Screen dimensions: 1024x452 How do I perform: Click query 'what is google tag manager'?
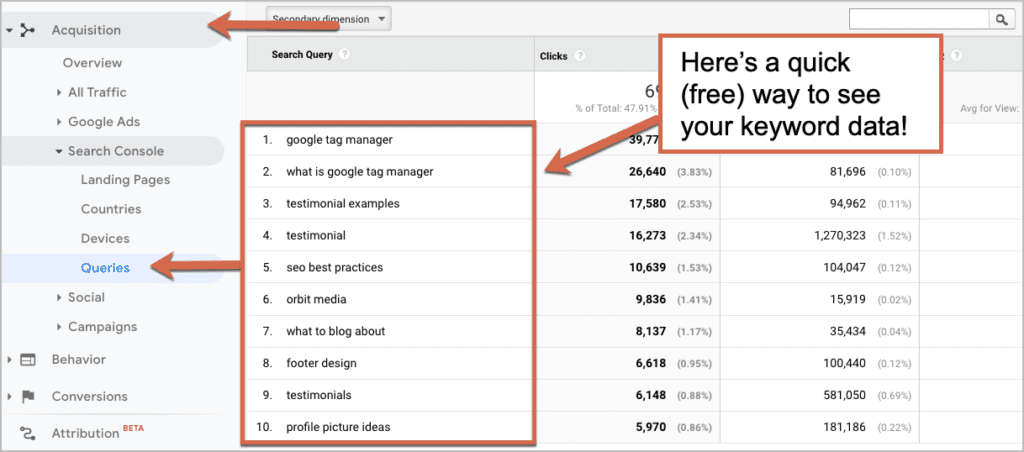pos(360,172)
